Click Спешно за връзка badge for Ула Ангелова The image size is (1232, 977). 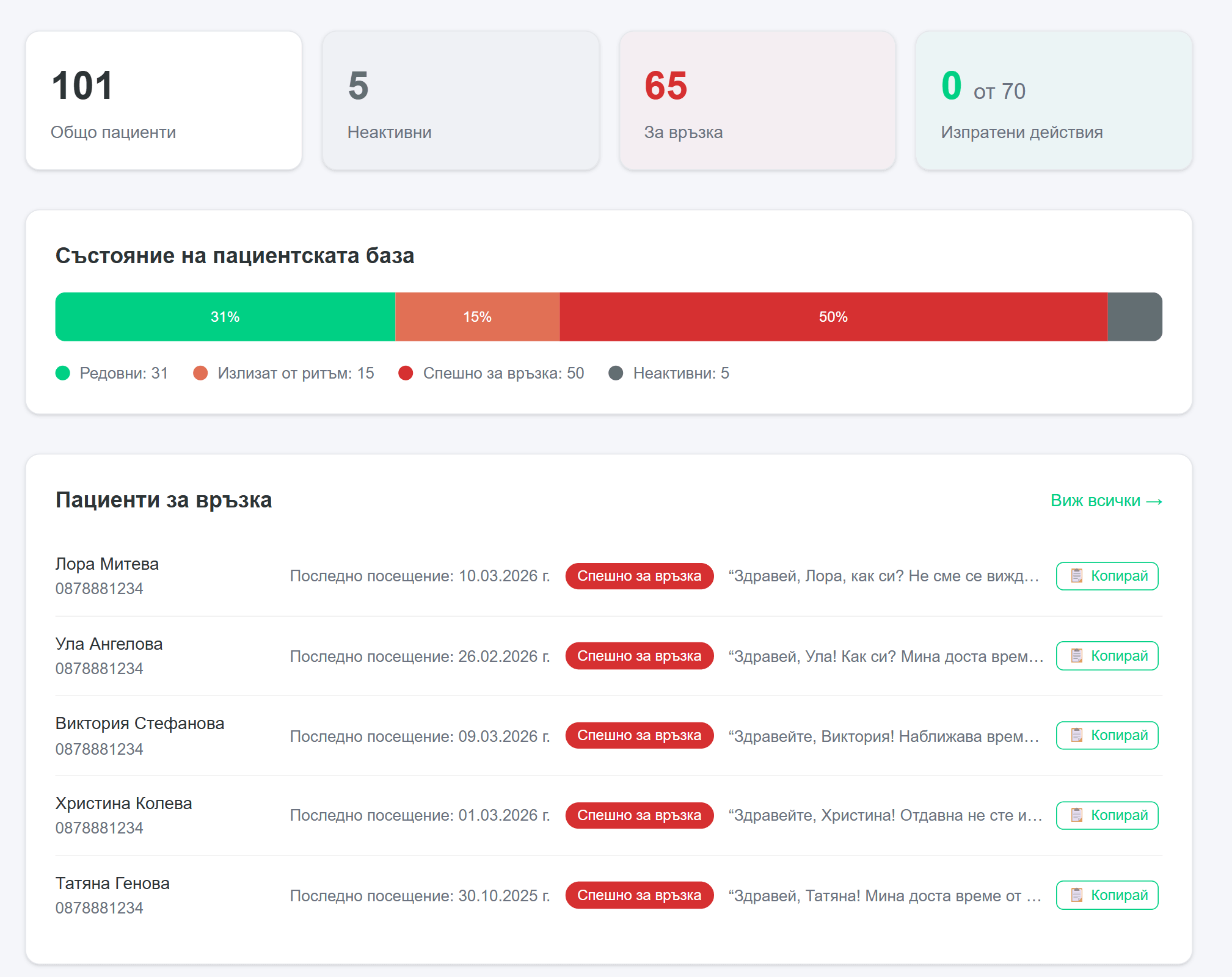640,656
